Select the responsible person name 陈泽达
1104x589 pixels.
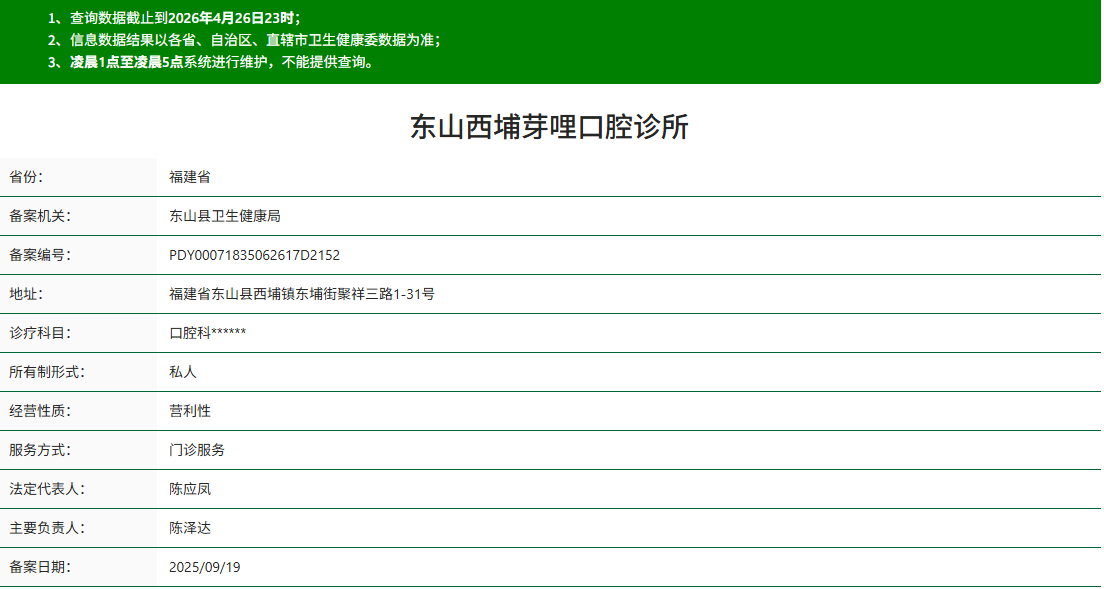(x=190, y=528)
